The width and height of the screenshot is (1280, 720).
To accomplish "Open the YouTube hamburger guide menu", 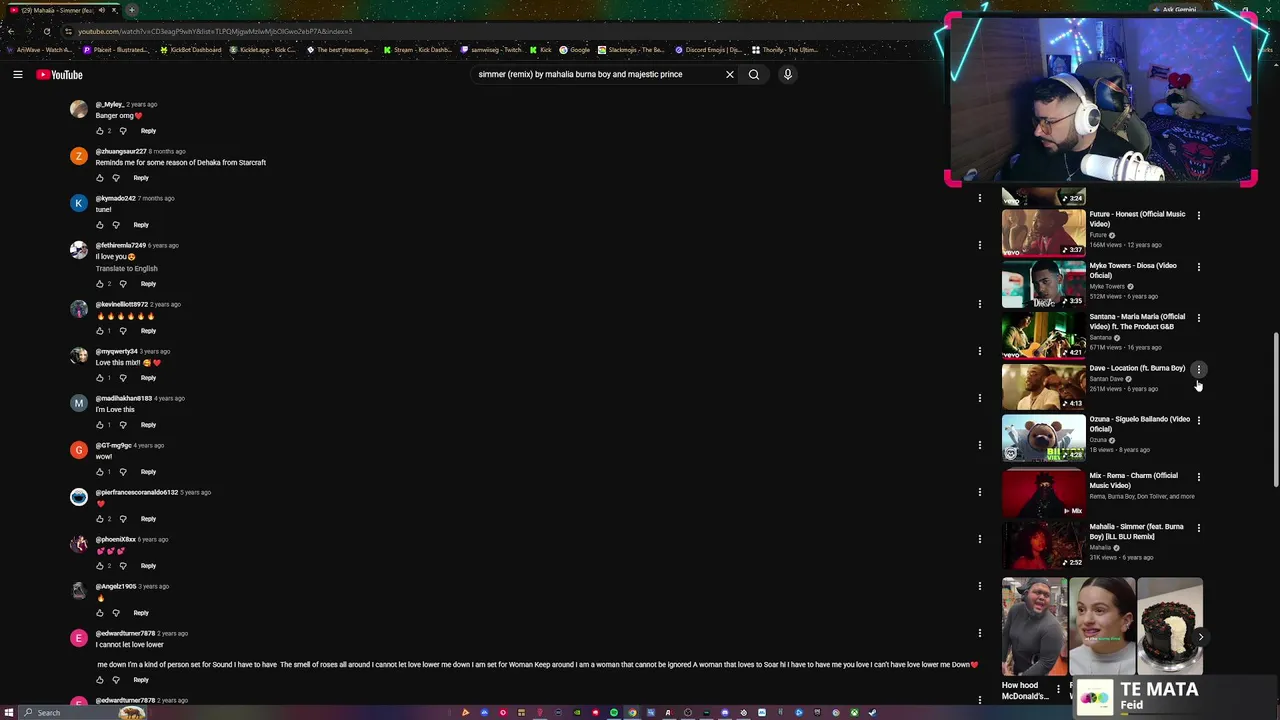I will click(x=18, y=74).
